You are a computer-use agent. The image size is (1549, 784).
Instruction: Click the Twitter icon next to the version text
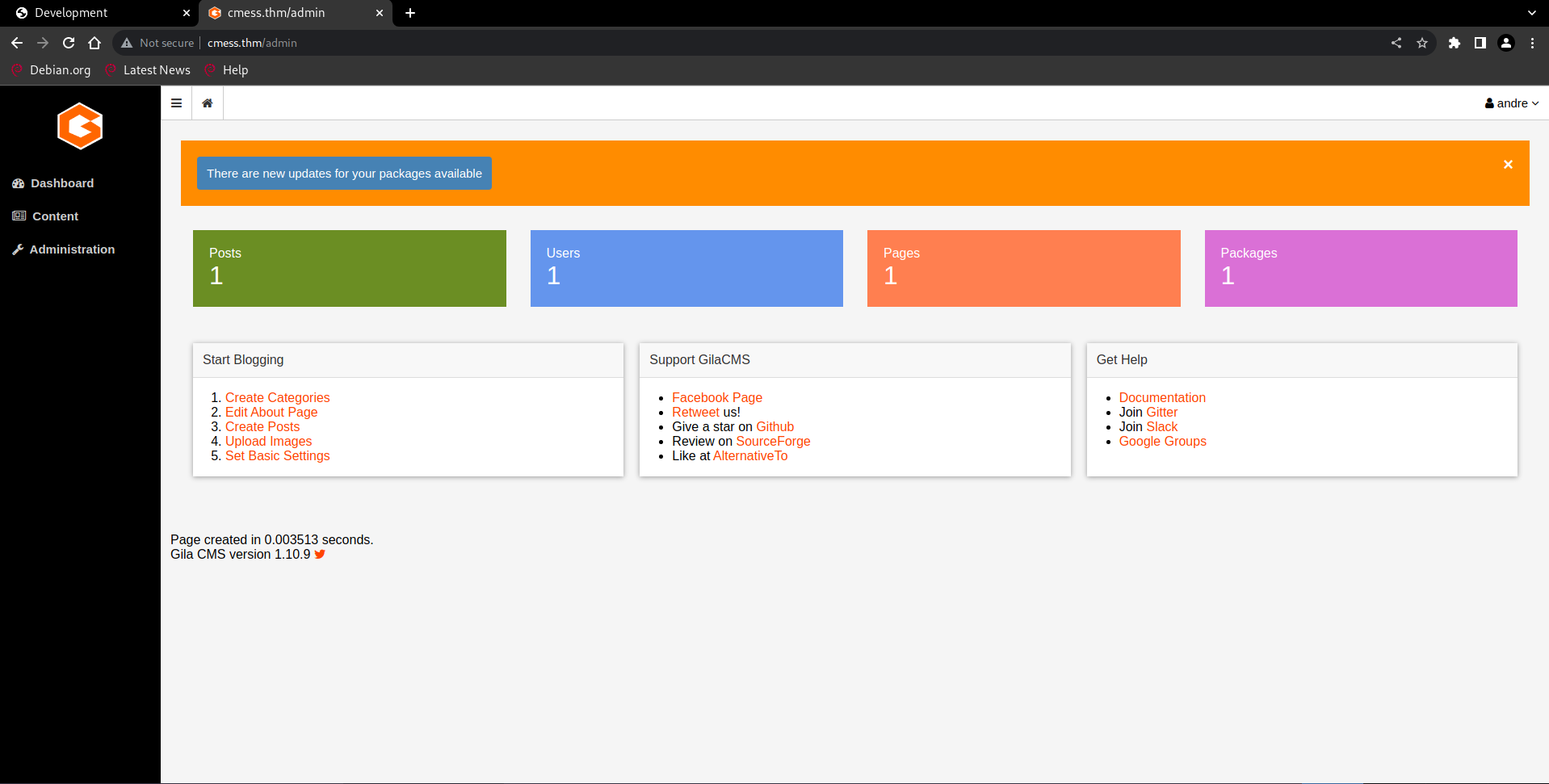(320, 554)
